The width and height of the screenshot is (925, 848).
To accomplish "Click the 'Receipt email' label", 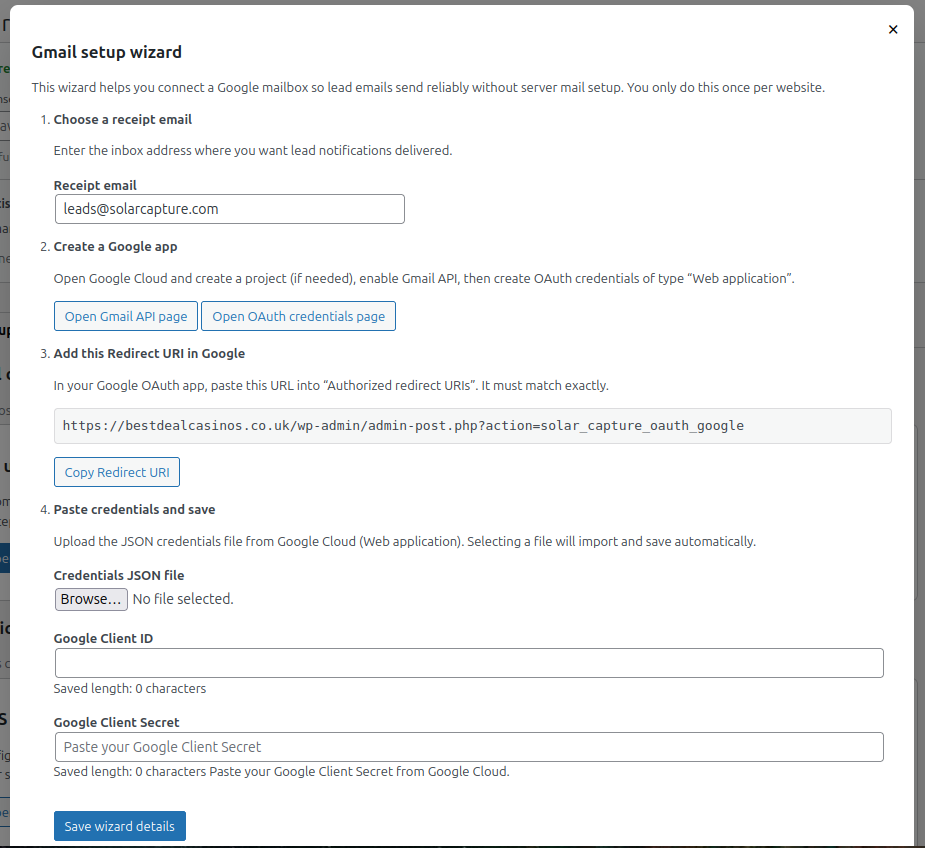I will [x=95, y=185].
